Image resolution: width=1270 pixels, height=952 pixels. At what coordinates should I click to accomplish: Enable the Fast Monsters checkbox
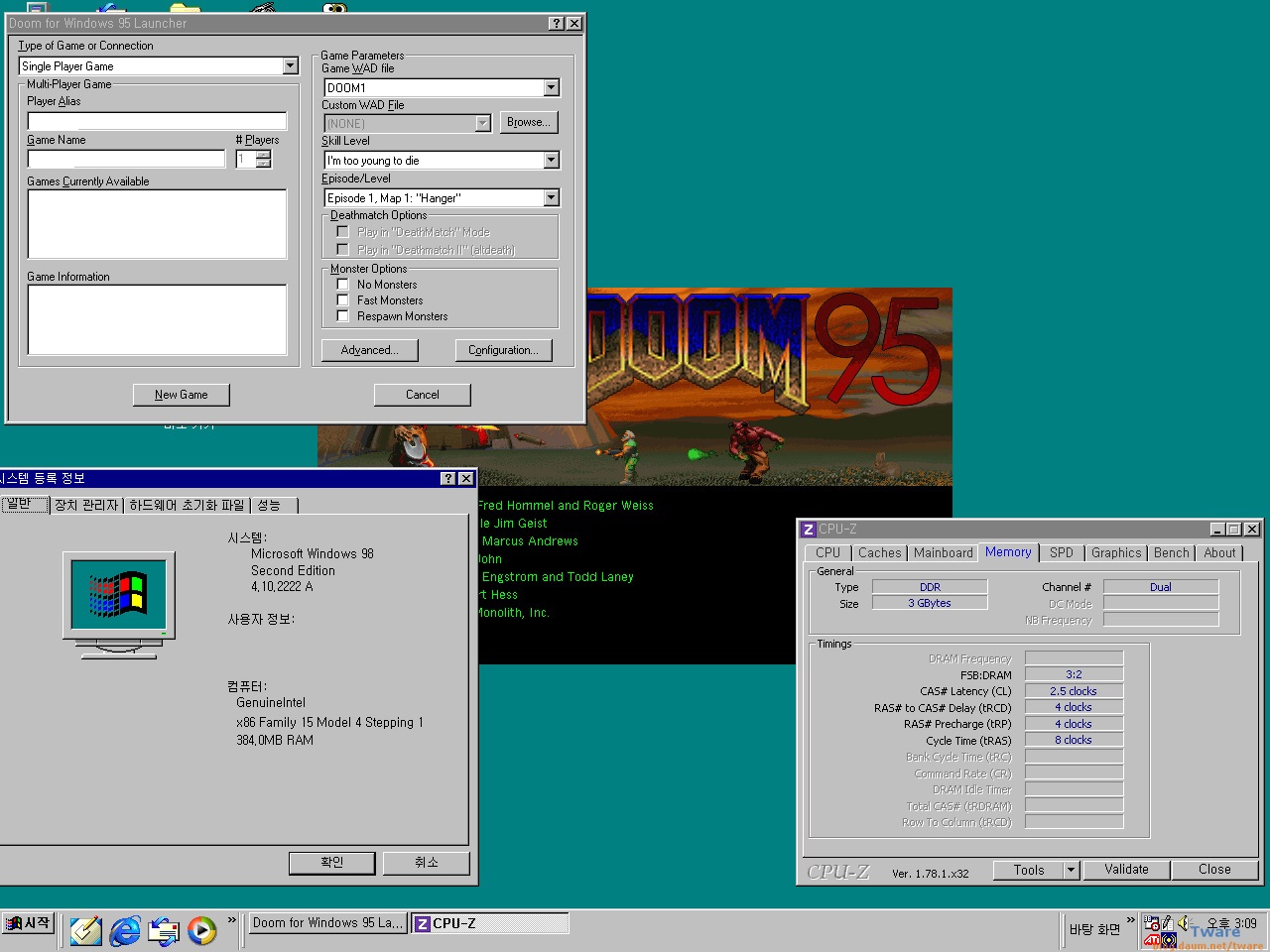(x=343, y=300)
